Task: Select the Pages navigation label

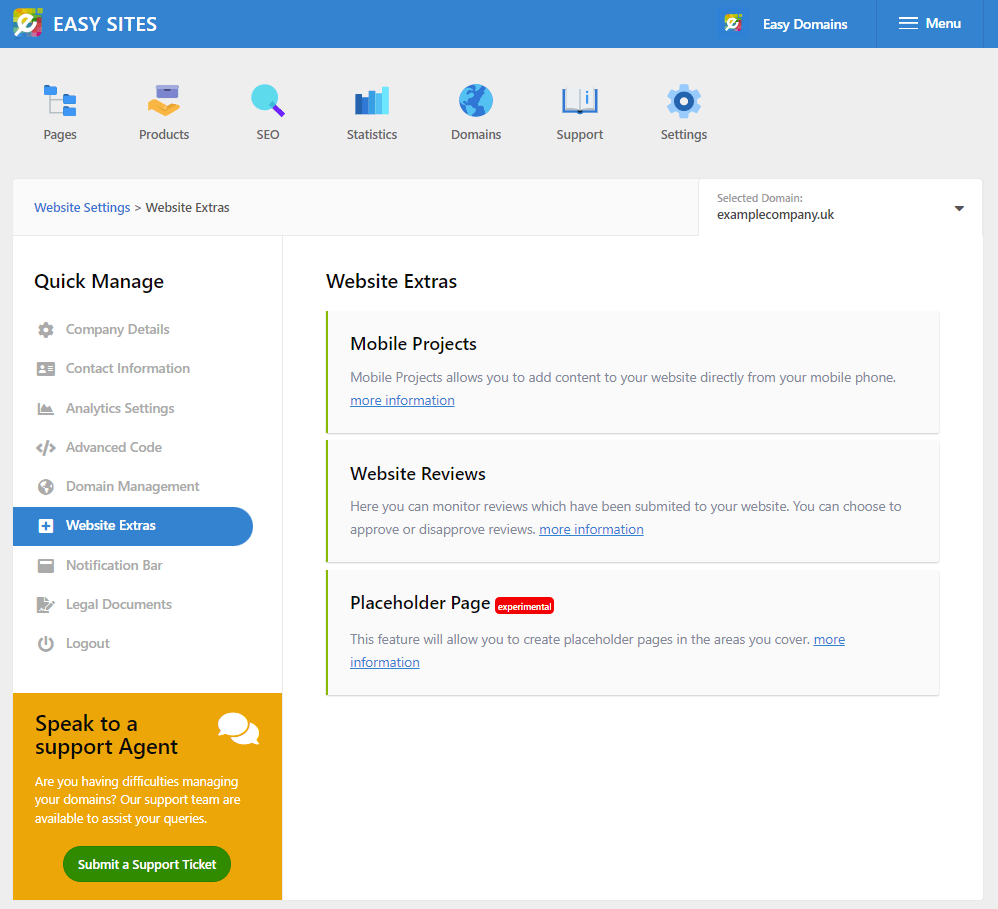Action: 60,135
